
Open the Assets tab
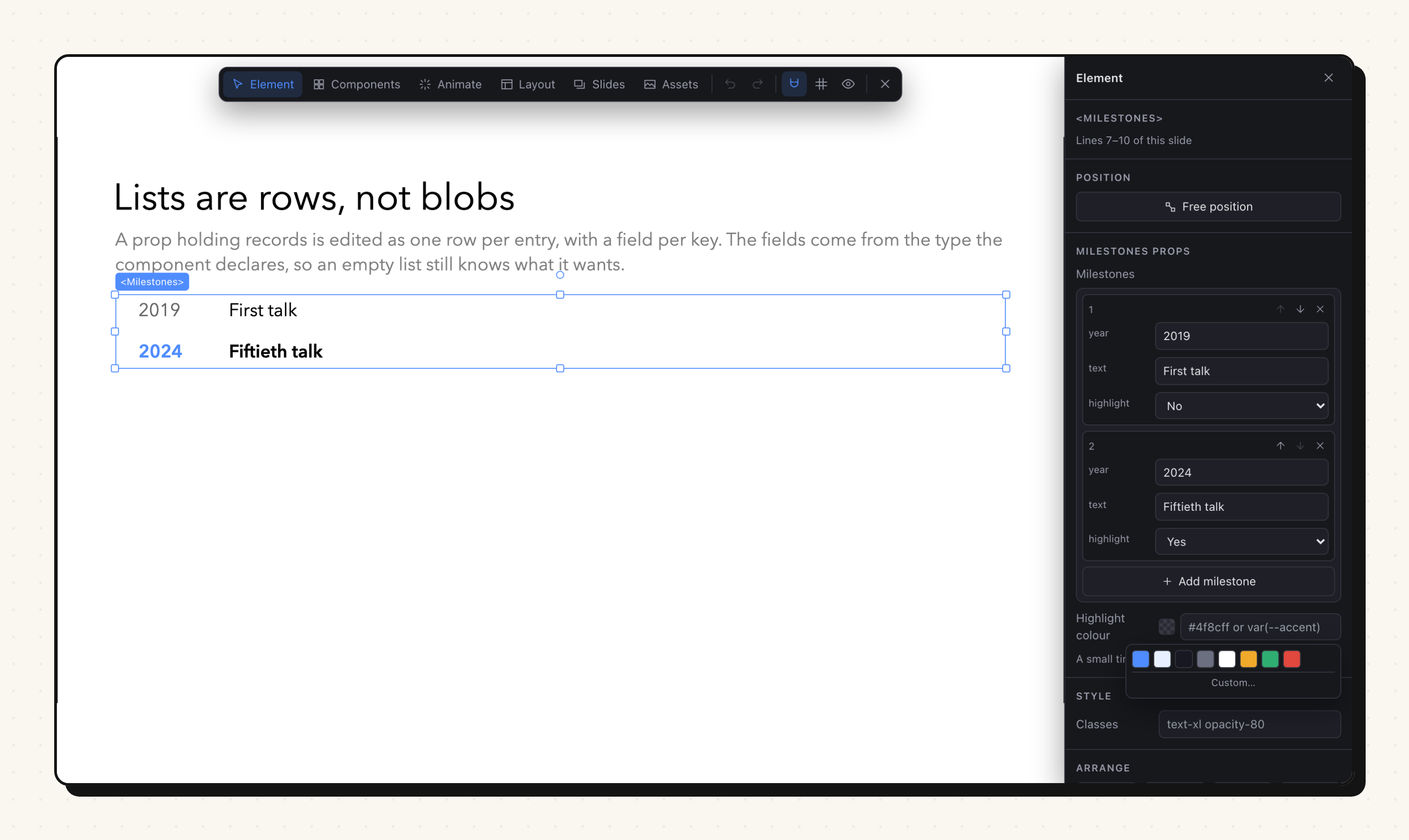pyautogui.click(x=671, y=84)
